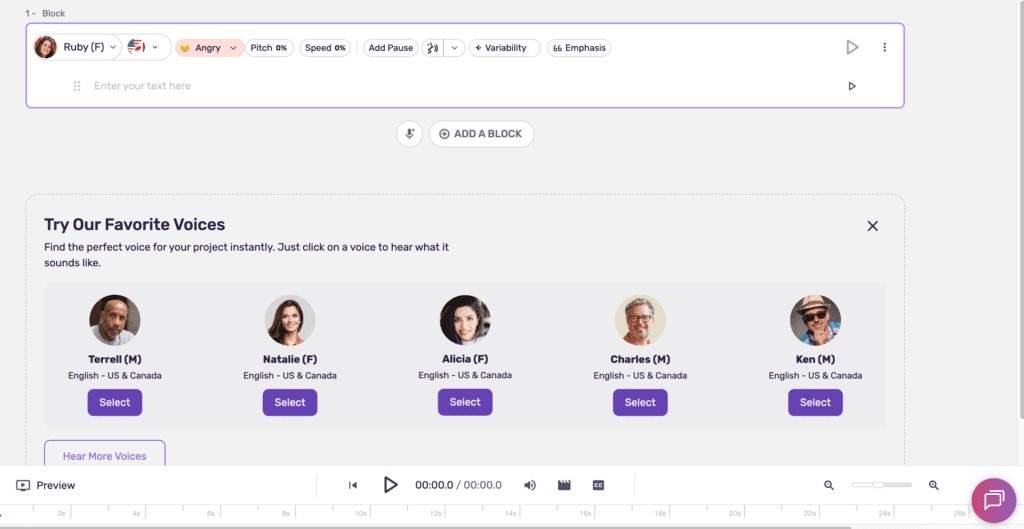This screenshot has width=1024, height=529.
Task: Click the block drag handle dots
Action: pyautogui.click(x=77, y=86)
